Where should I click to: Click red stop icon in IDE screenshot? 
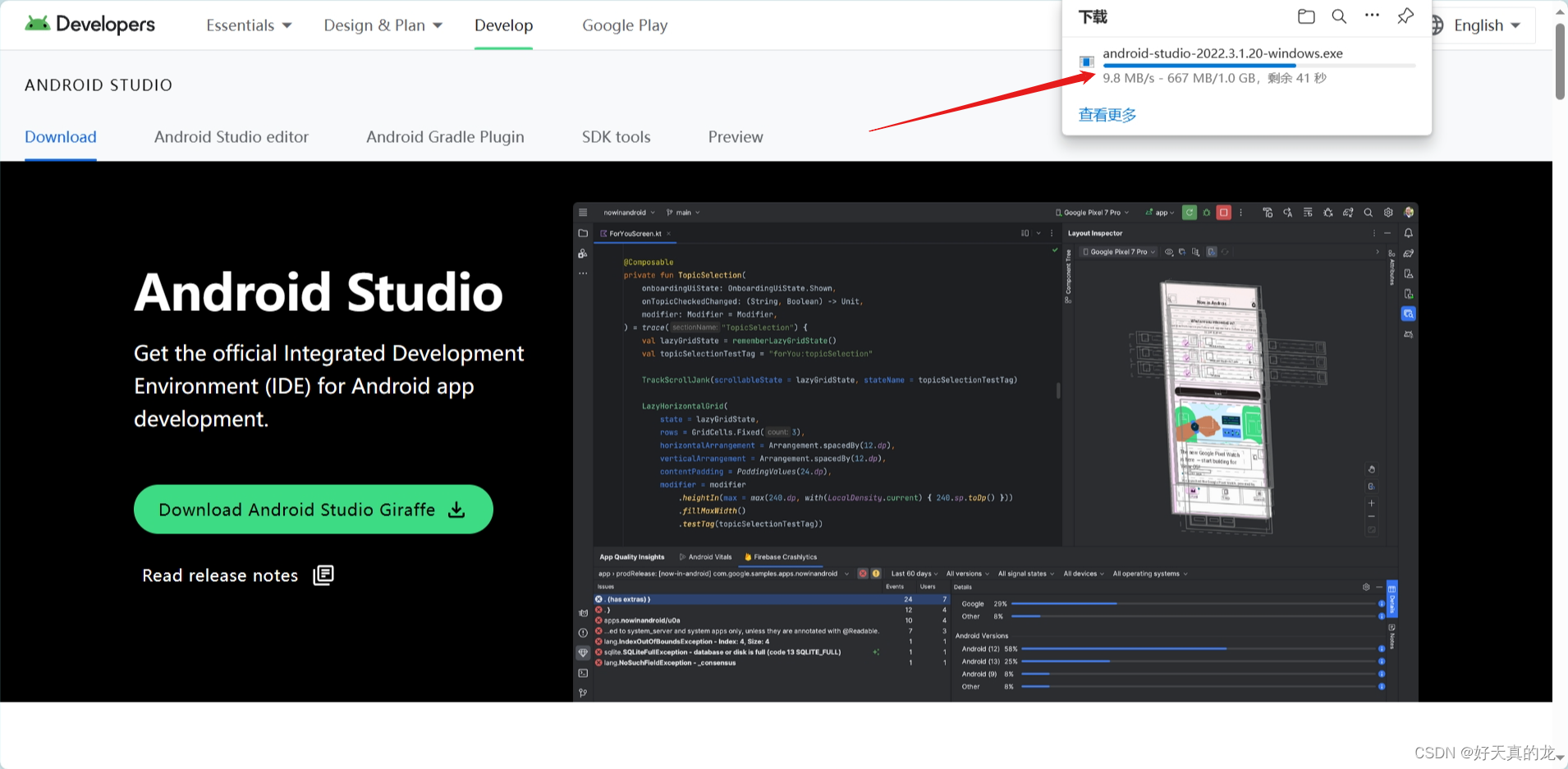click(x=1224, y=213)
